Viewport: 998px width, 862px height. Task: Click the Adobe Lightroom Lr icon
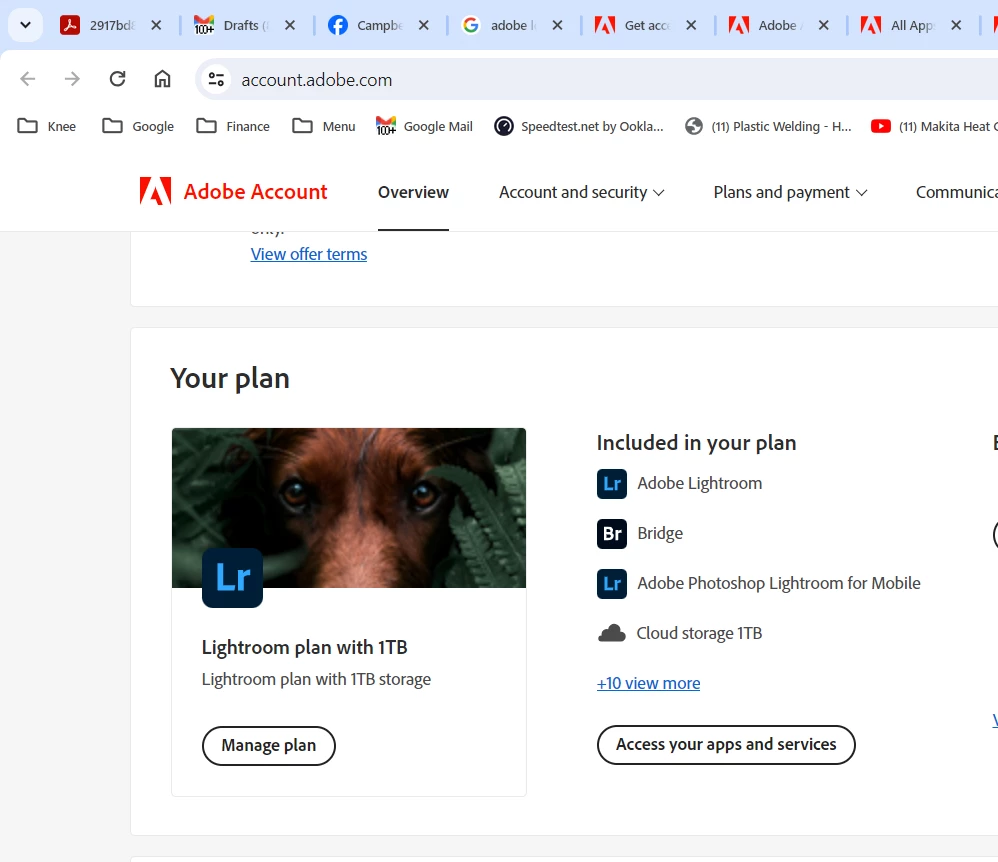(x=612, y=484)
